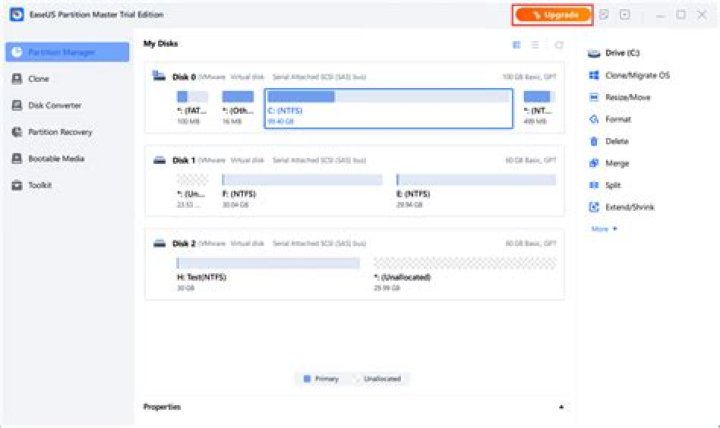Click the feedback icon next to Upgrade
Viewport: 720px width, 428px height.
pyautogui.click(x=604, y=15)
